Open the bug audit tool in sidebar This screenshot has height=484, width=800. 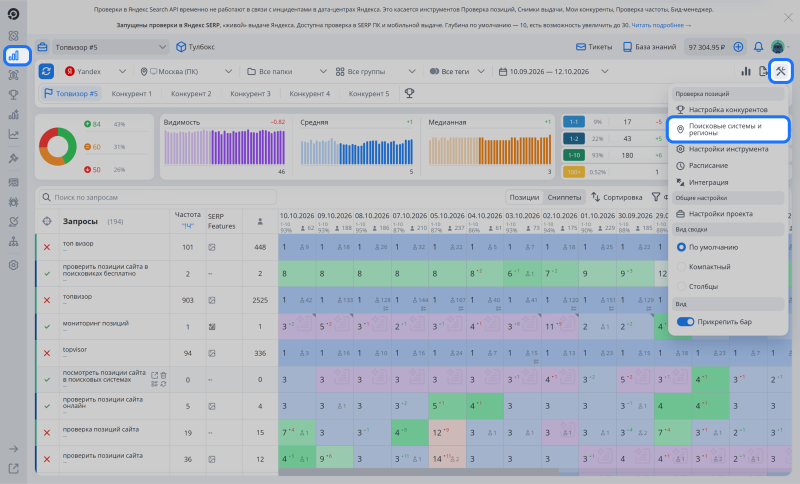(x=14, y=202)
